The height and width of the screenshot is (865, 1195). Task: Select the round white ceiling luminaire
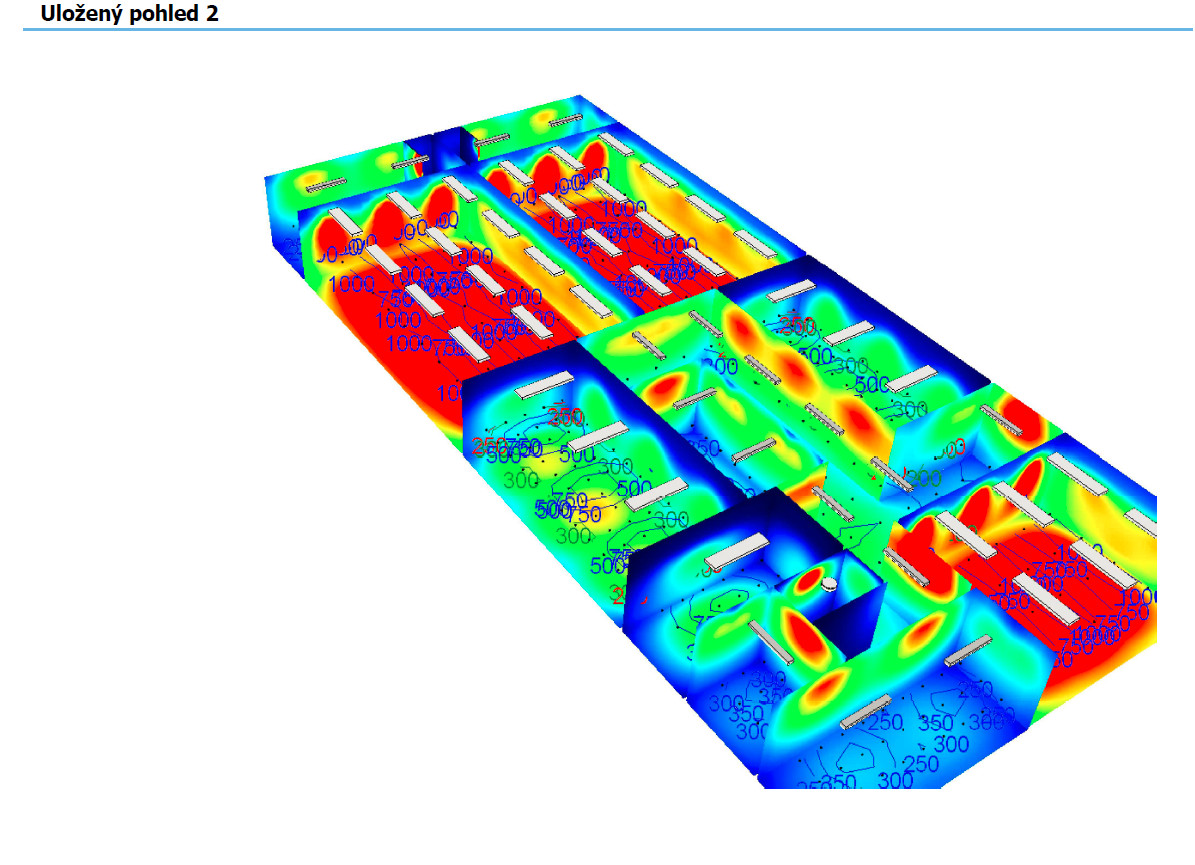(829, 584)
